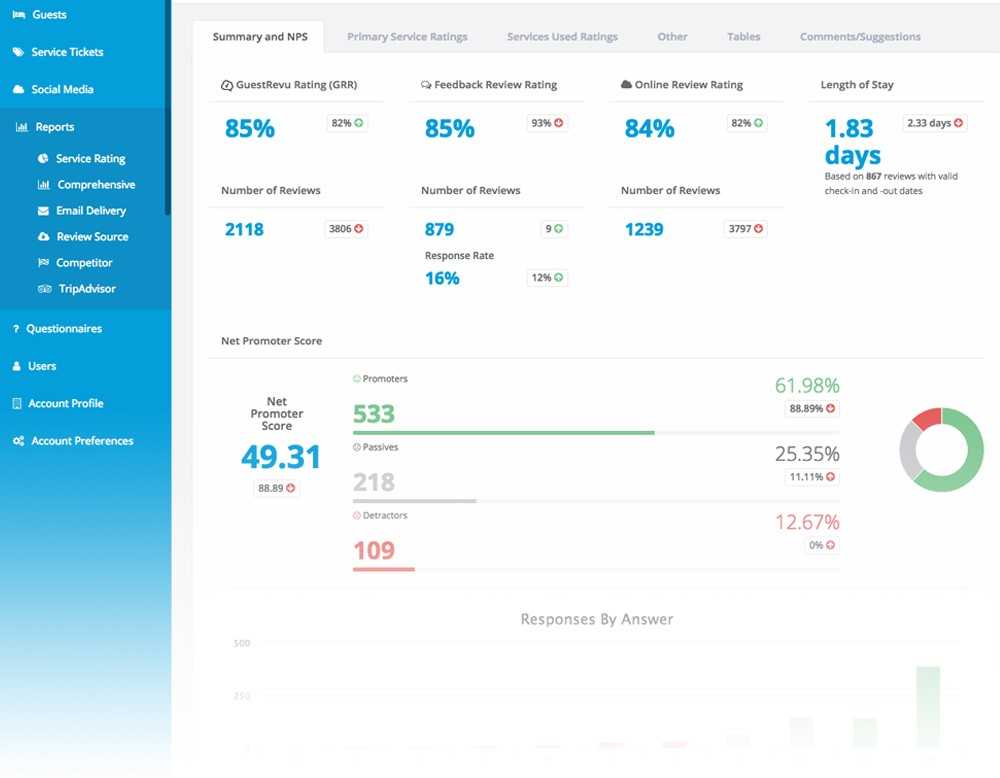Click the Service Tickets tag icon

tap(18, 52)
